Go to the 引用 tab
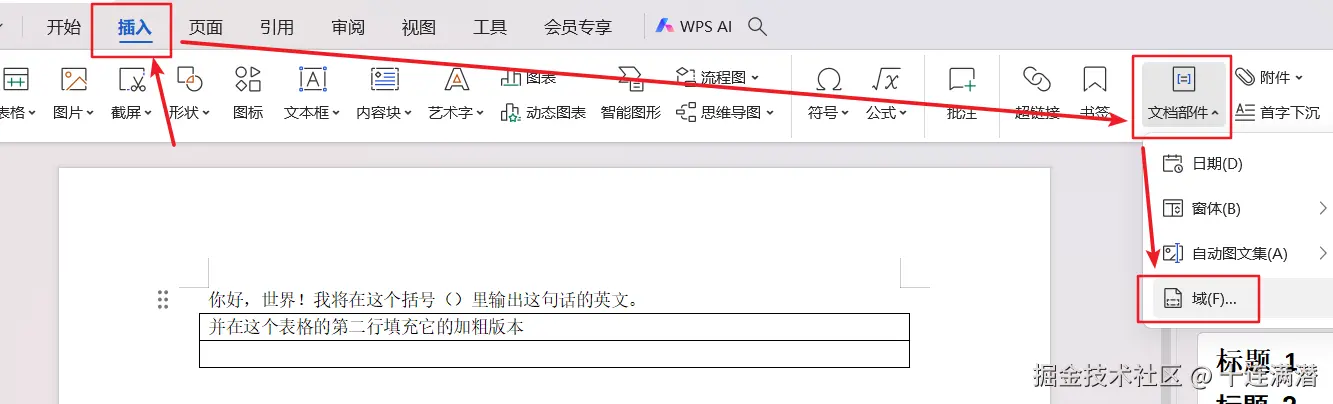Image resolution: width=1333 pixels, height=404 pixels. point(276,28)
